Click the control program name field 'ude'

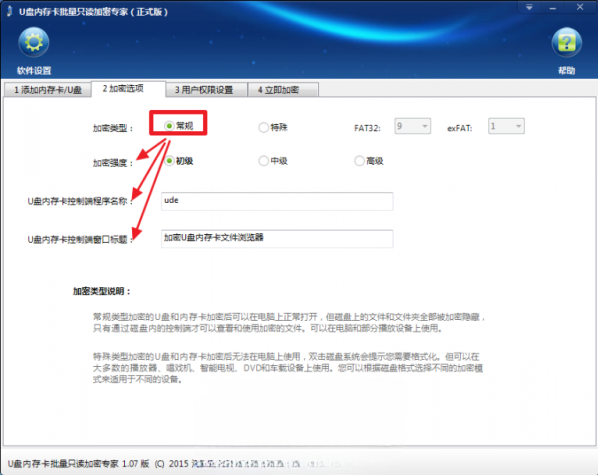pyautogui.click(x=277, y=201)
